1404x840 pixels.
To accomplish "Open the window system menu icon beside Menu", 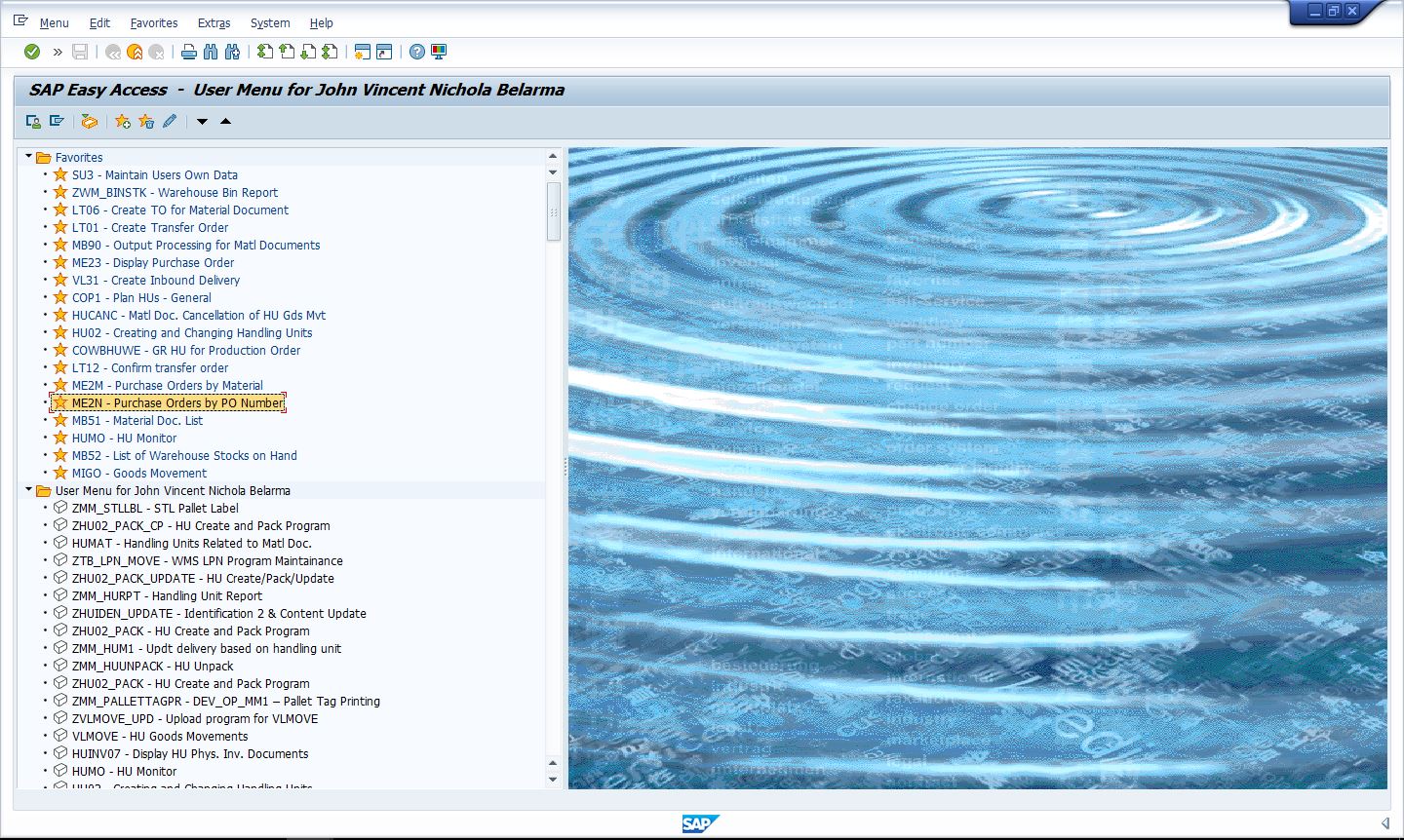I will [x=20, y=20].
